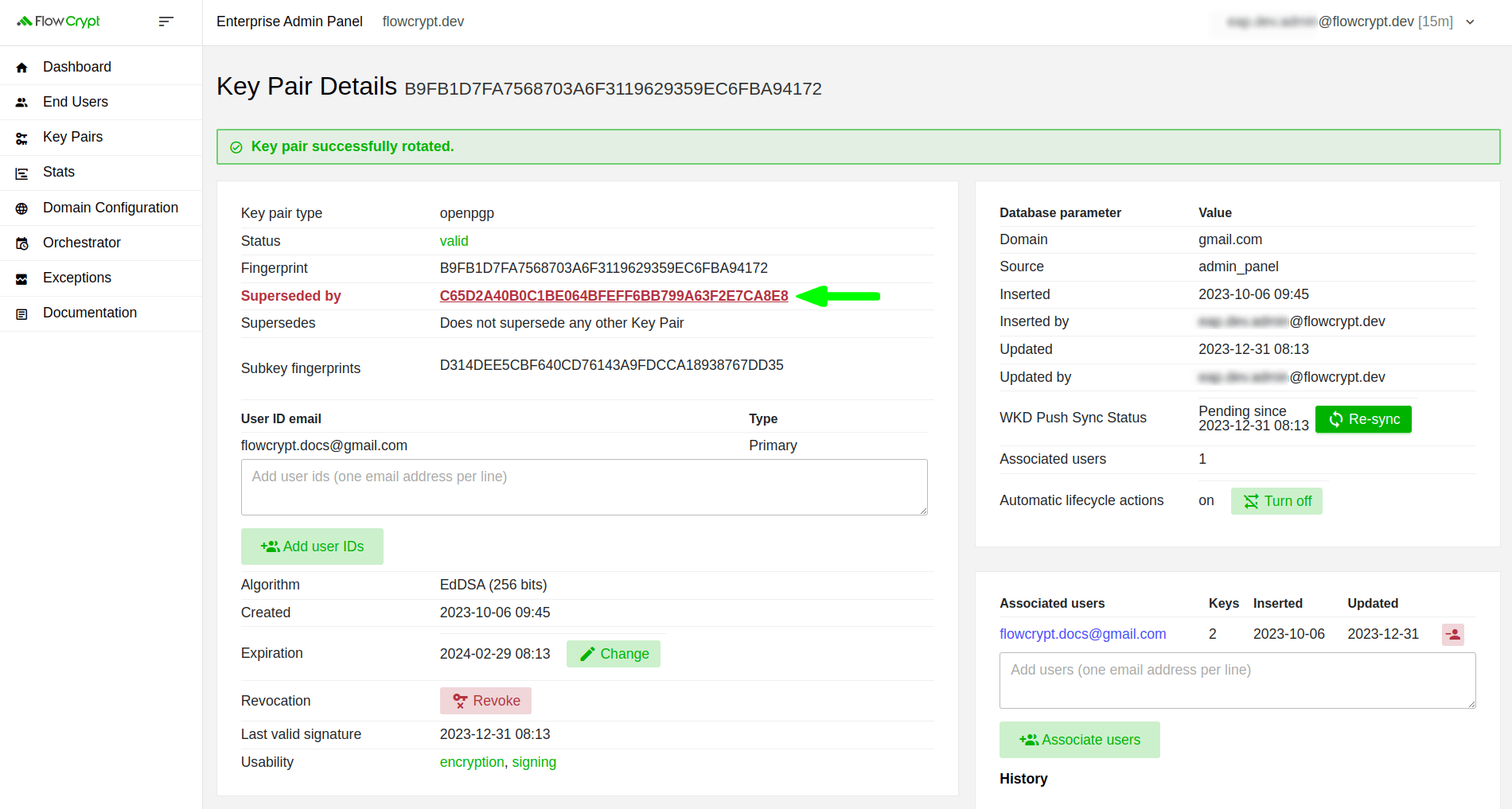Click the 'Key pair successfully rotated.' message
This screenshot has height=809, width=1512.
pyautogui.click(x=353, y=146)
